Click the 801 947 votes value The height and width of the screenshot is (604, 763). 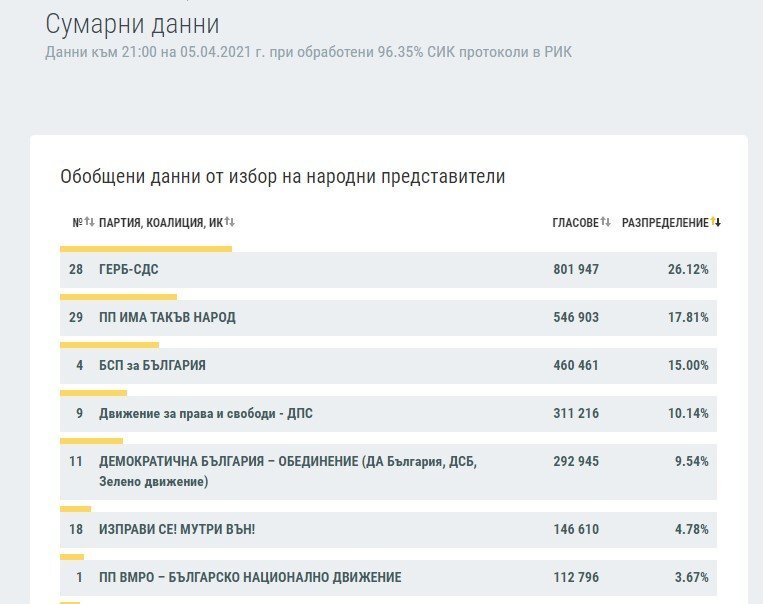coord(576,270)
